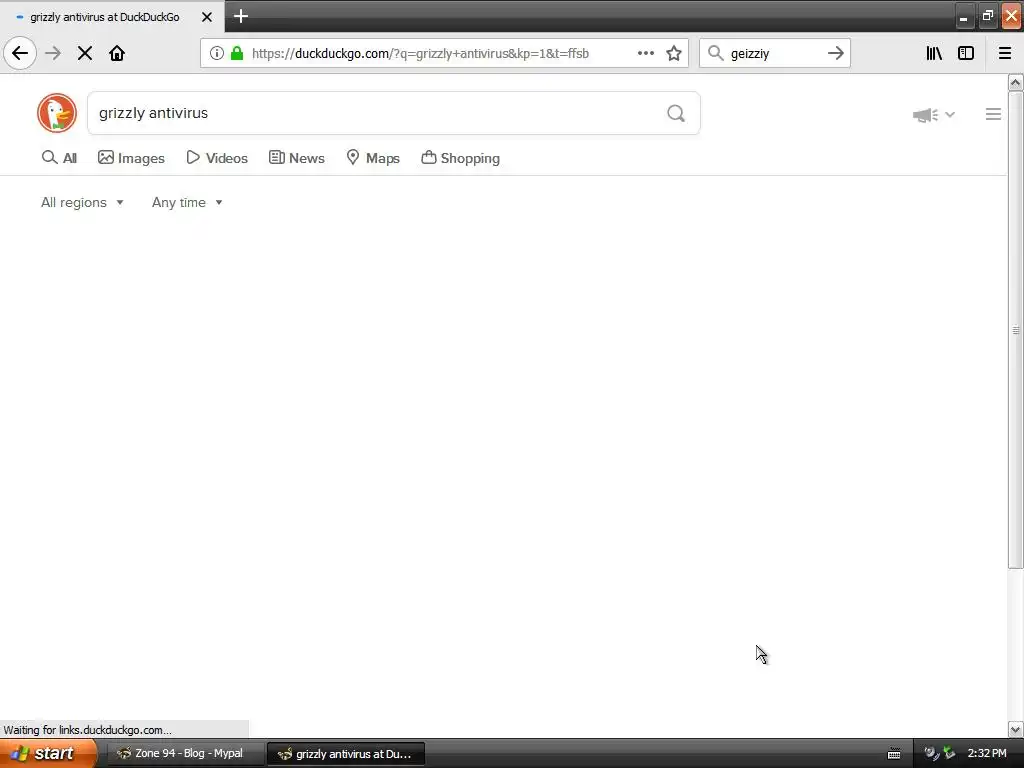
Task: Switch to Zone 94 - Blog - Mypal taskbar window
Action: tap(184, 754)
